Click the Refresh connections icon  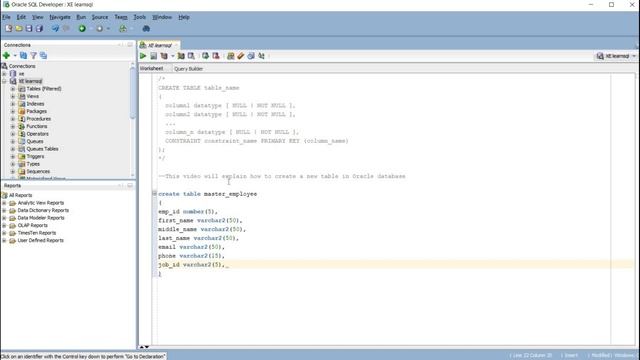pyautogui.click(x=24, y=56)
